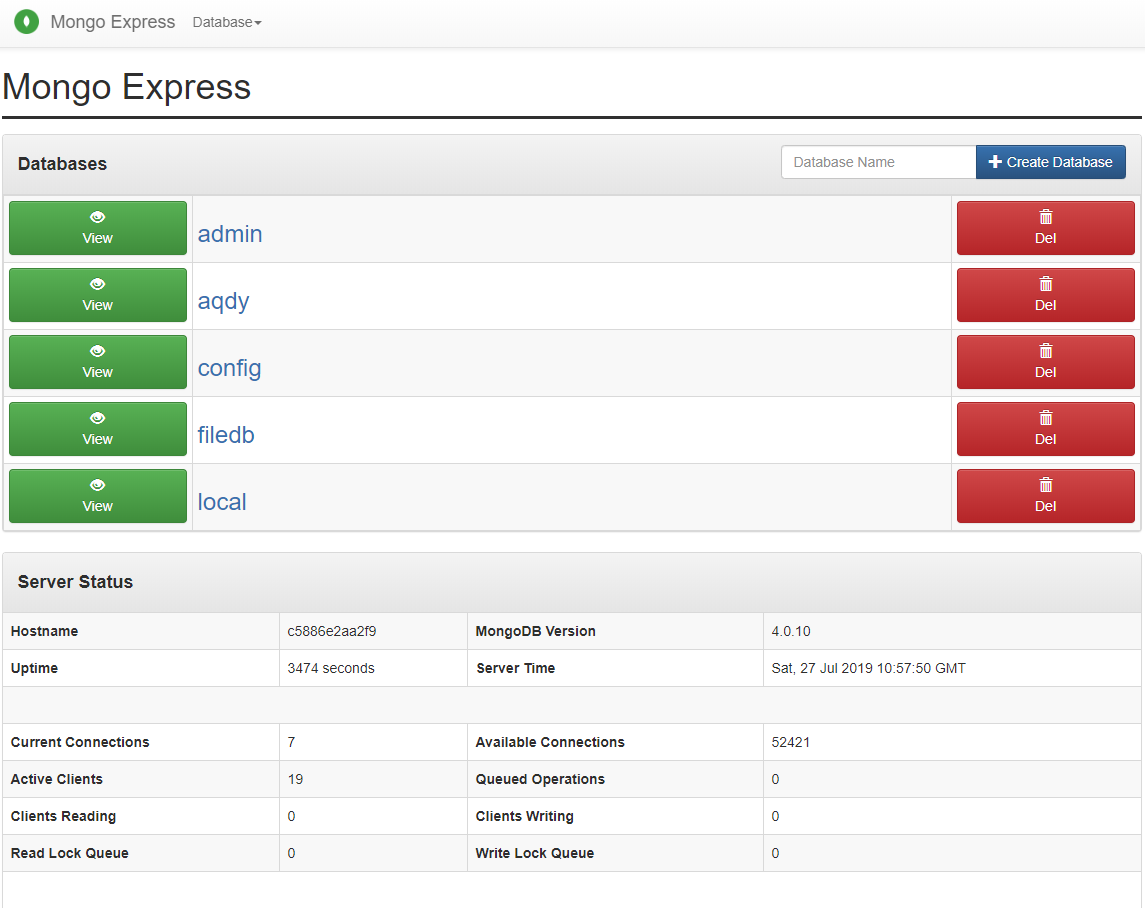Screen dimensions: 1145x908
Task: Select uptime value 3474 seconds
Action: click(x=331, y=668)
